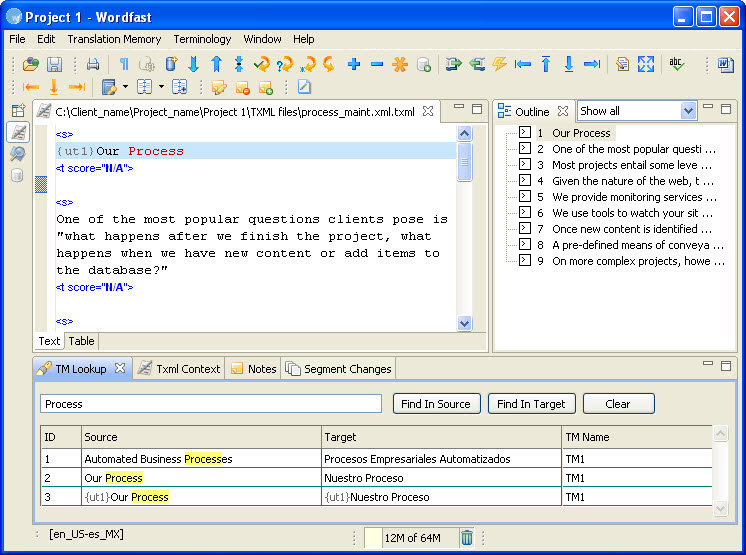The width and height of the screenshot is (746, 555).
Task: Expand outline item 1 Our Process
Action: point(525,132)
